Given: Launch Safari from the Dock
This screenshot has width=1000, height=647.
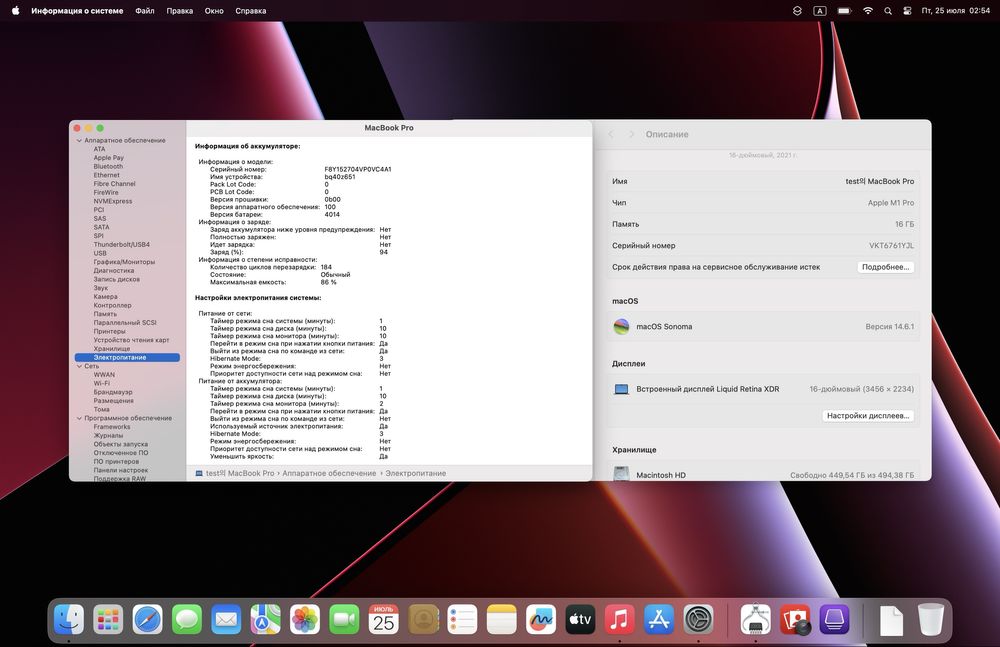Looking at the screenshot, I should pyautogui.click(x=147, y=619).
